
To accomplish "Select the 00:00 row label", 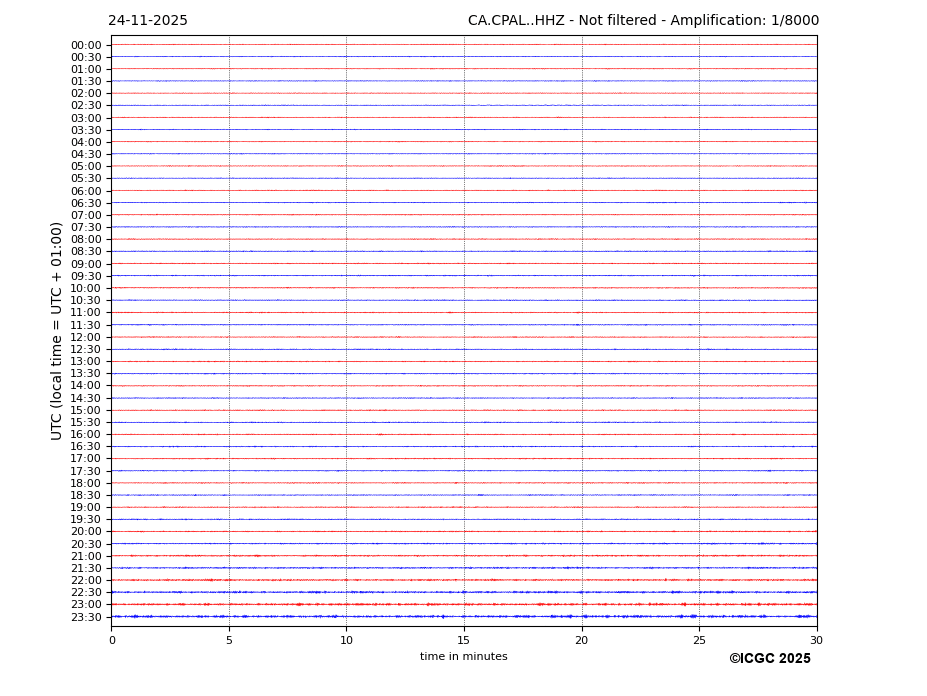I will pyautogui.click(x=86, y=45).
